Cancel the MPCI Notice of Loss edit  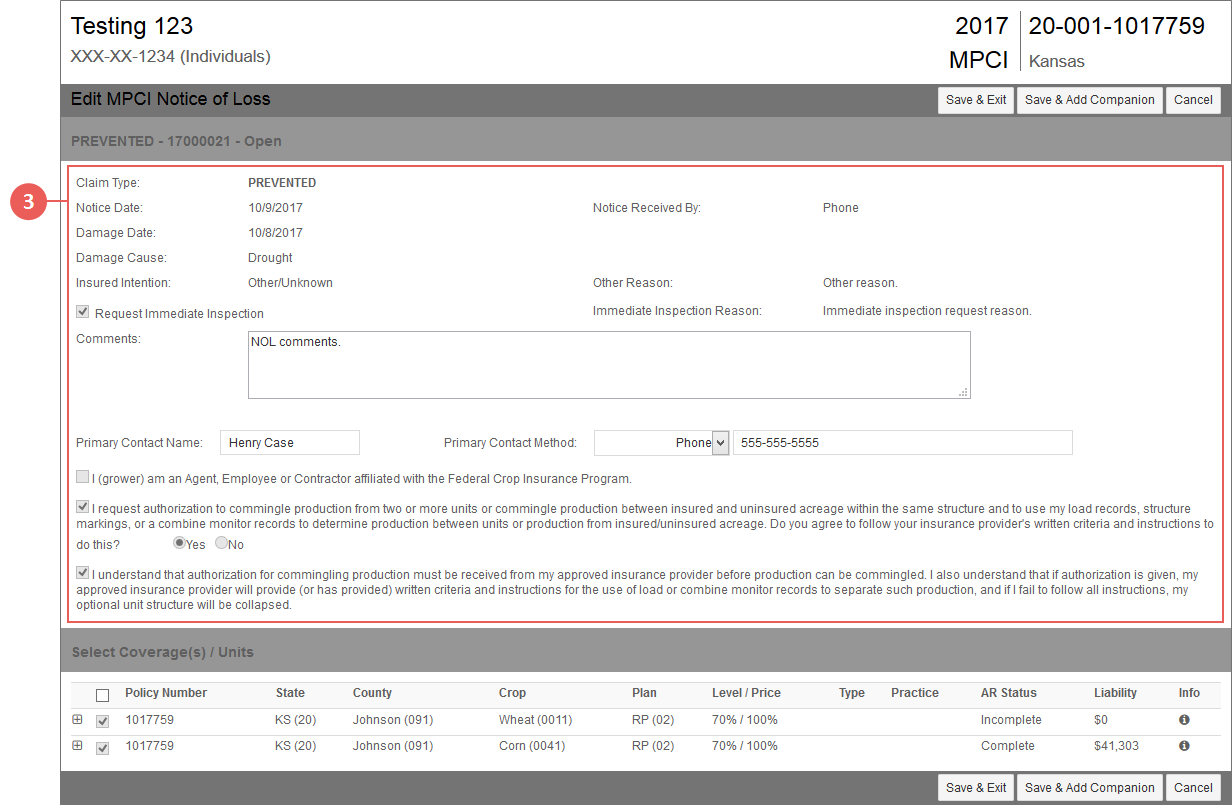(1193, 100)
